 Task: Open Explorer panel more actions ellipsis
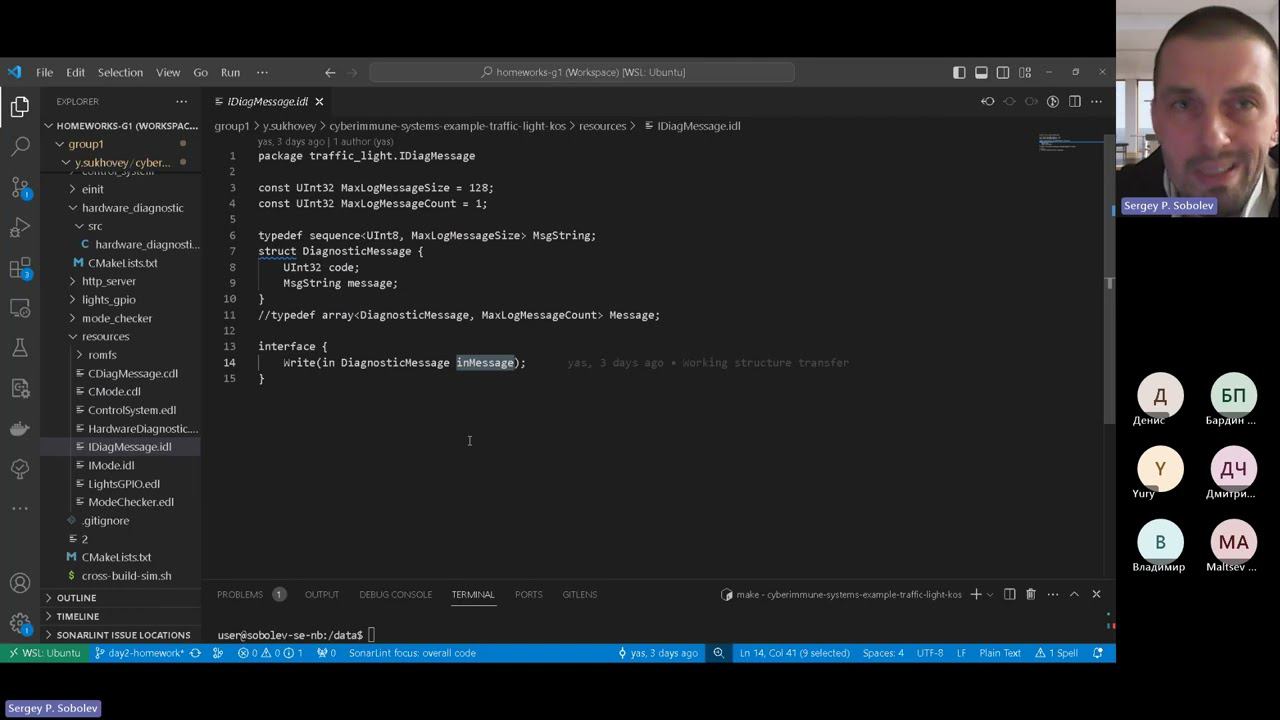pos(181,101)
